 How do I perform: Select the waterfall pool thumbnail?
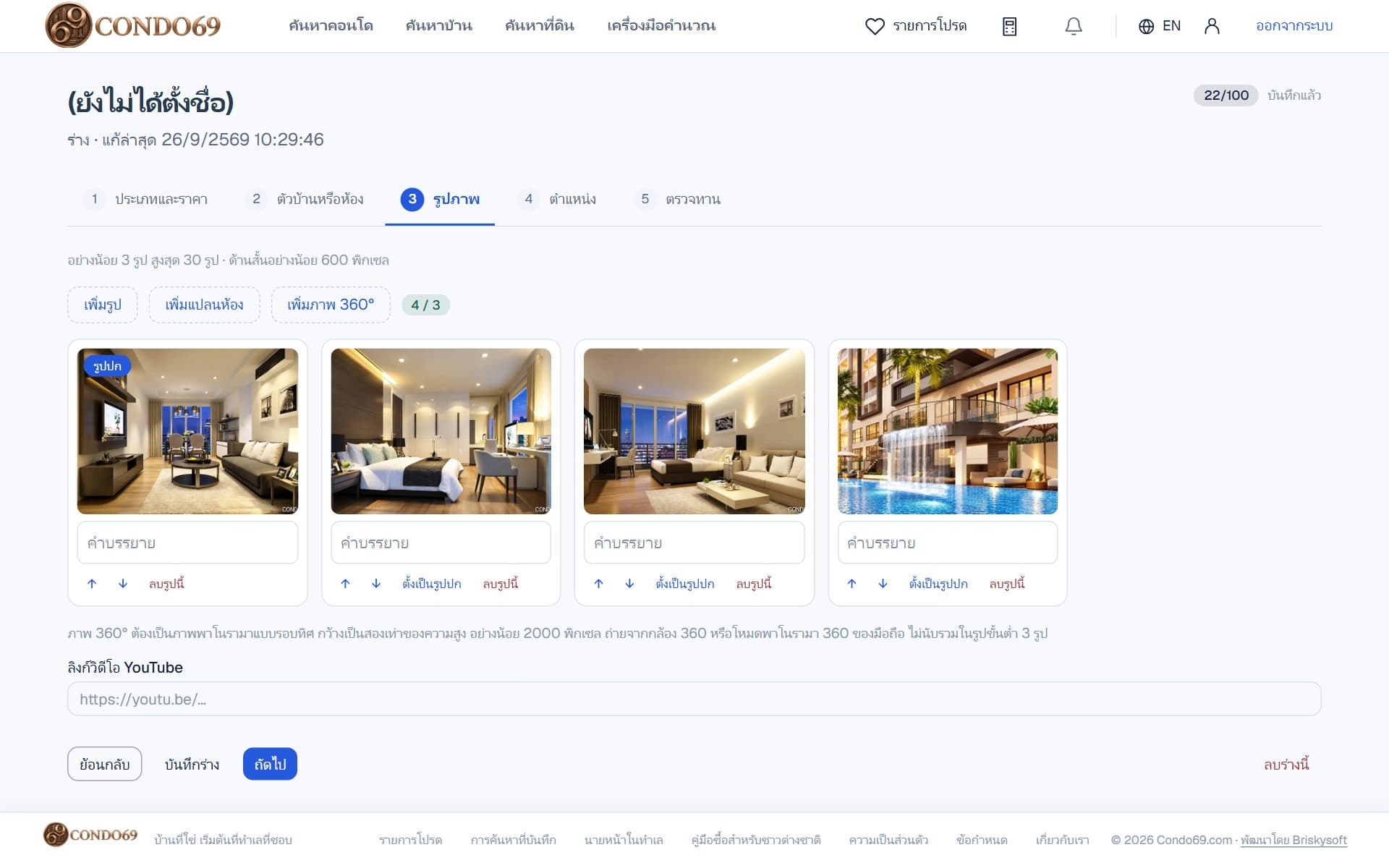[948, 431]
